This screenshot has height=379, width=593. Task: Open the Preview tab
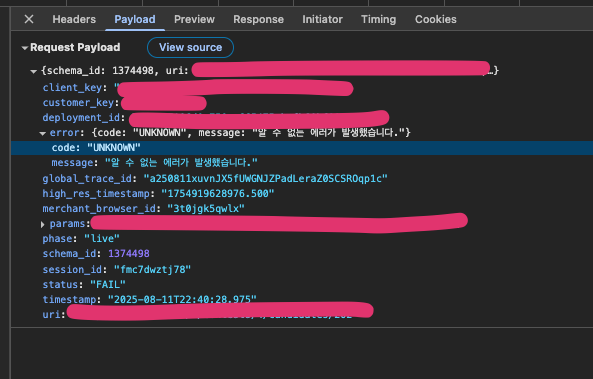coord(194,19)
